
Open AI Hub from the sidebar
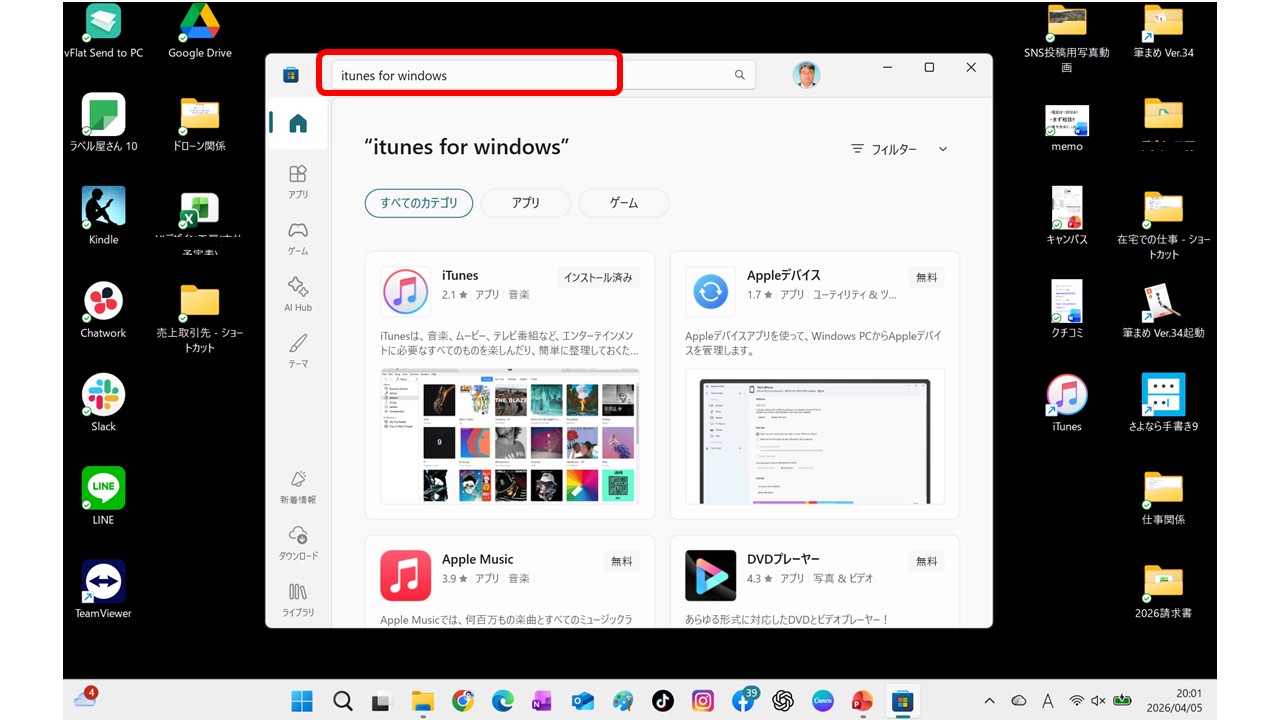tap(297, 295)
